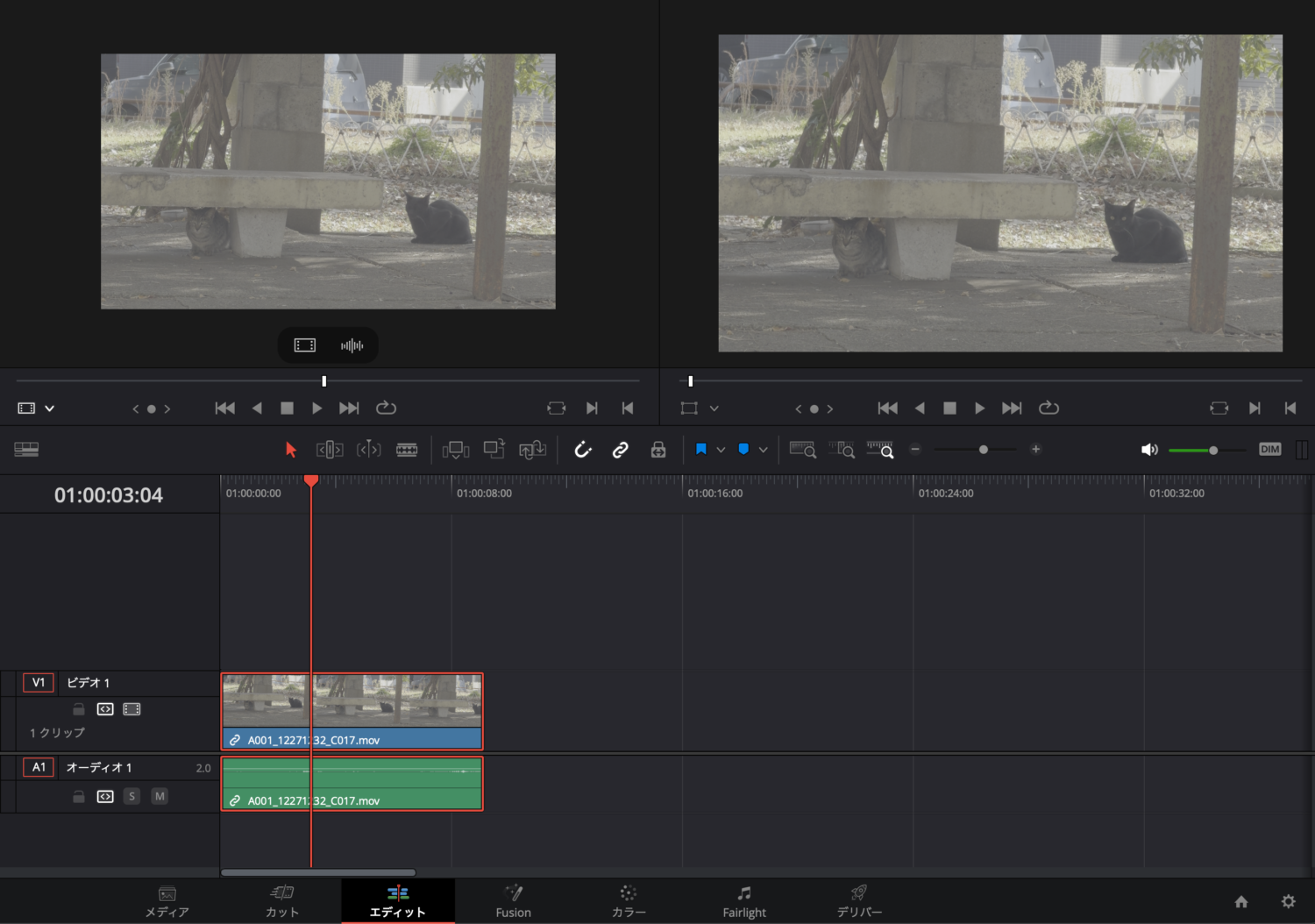
Task: Select the arrow Selection mode tool
Action: [x=291, y=450]
